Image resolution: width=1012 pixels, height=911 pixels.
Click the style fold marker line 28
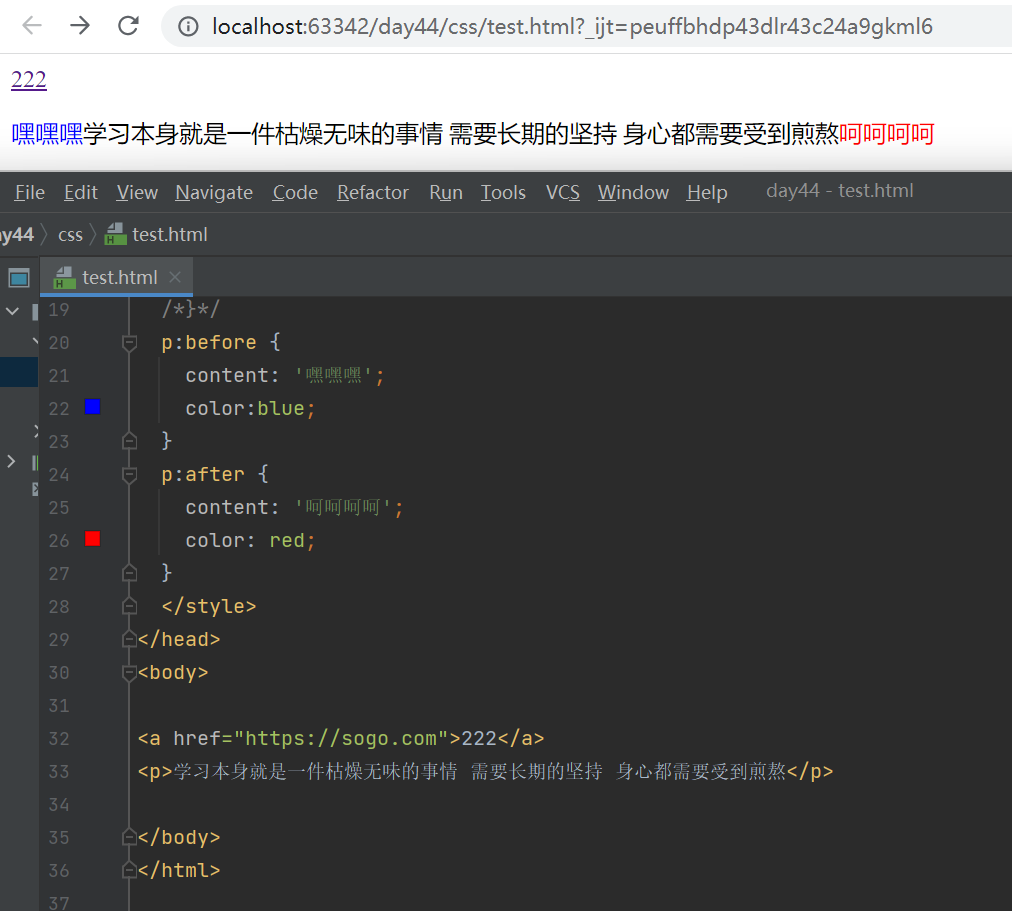tap(129, 606)
